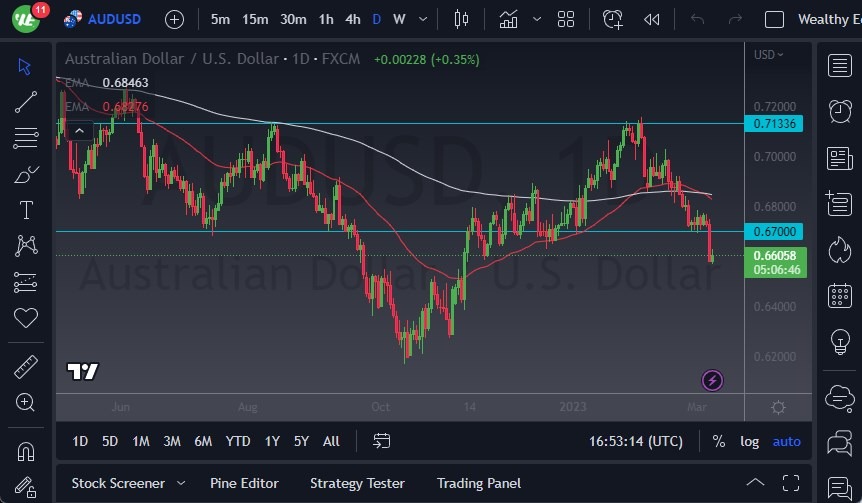Viewport: 862px width, 503px height.
Task: Toggle log scale mode
Action: [x=749, y=441]
